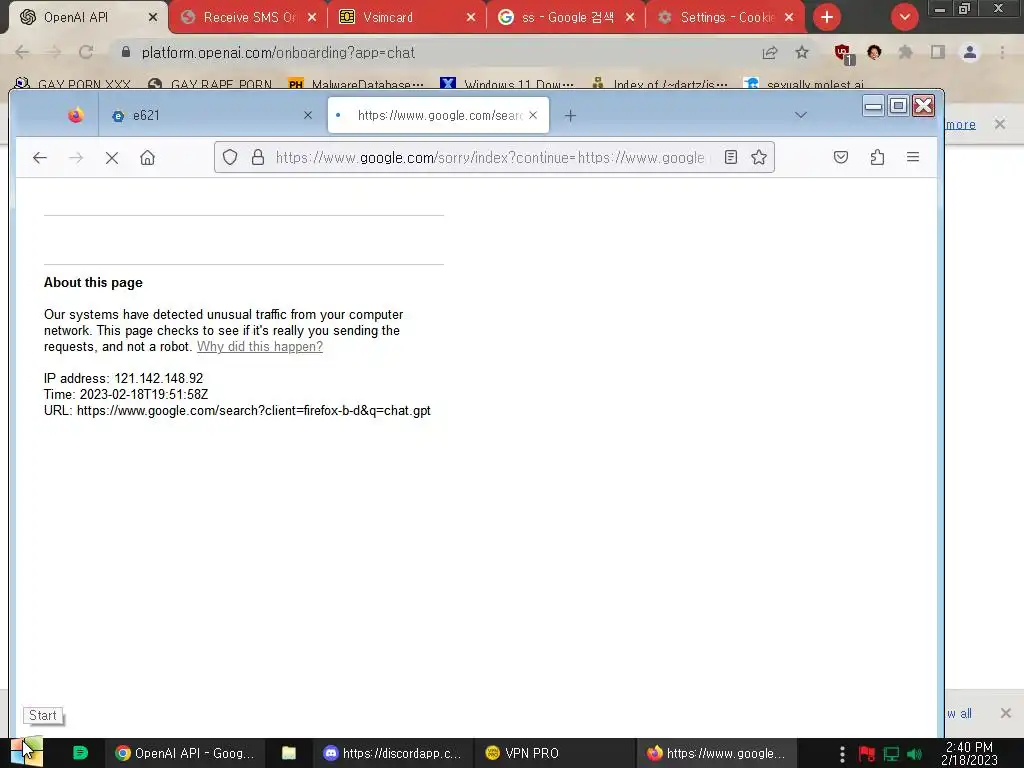Open Chrome profile avatar
This screenshot has height=768, width=1024.
tap(970, 52)
